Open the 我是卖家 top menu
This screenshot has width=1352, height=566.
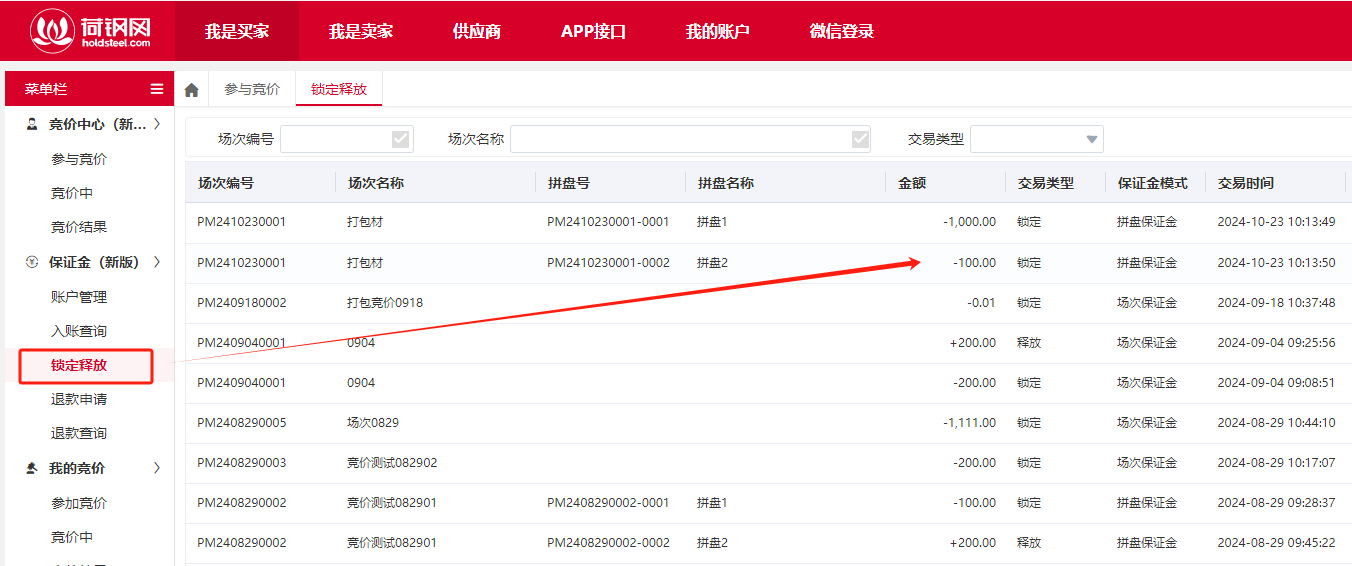[x=361, y=31]
